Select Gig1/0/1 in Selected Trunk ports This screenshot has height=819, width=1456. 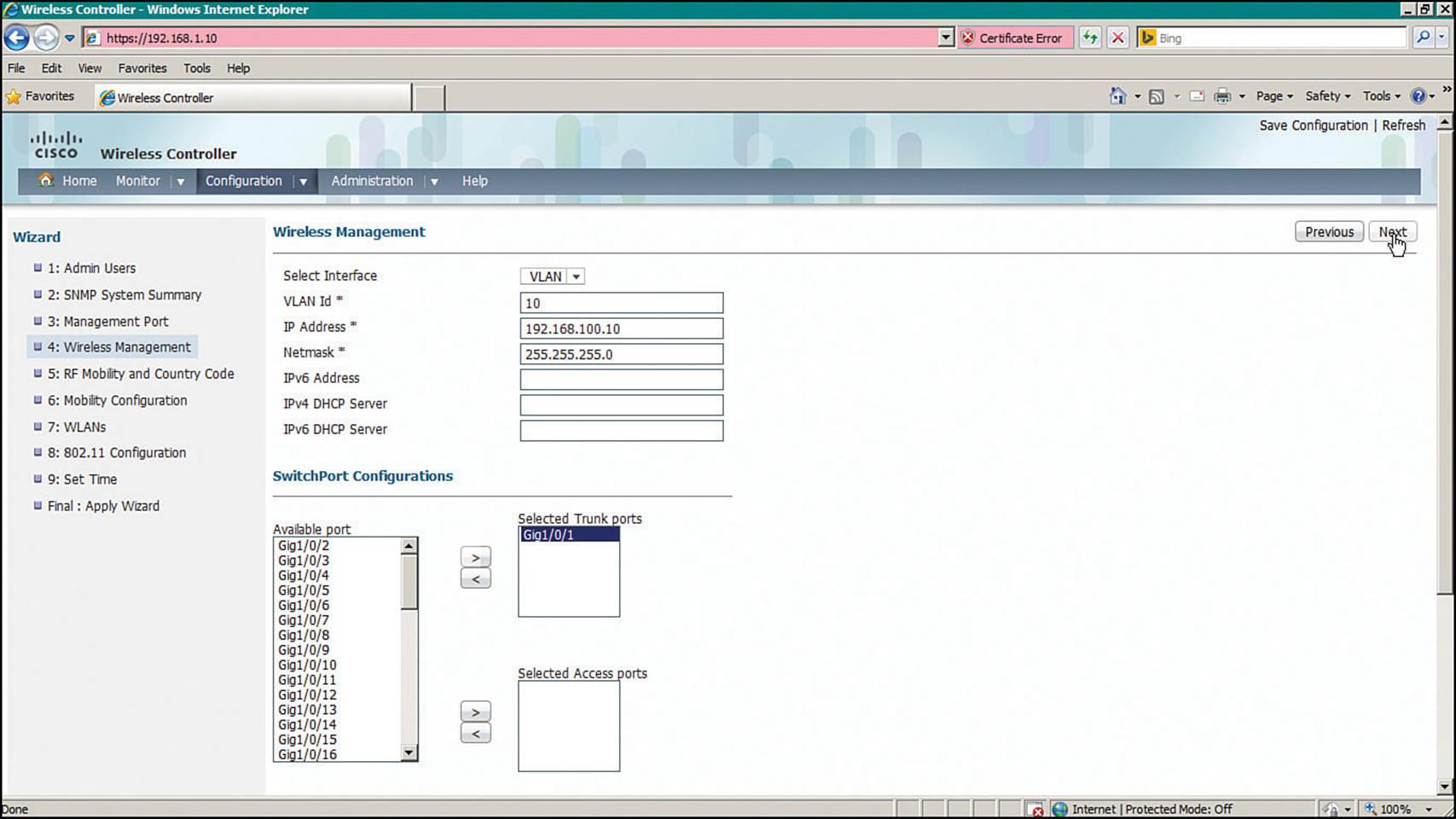[x=569, y=535]
